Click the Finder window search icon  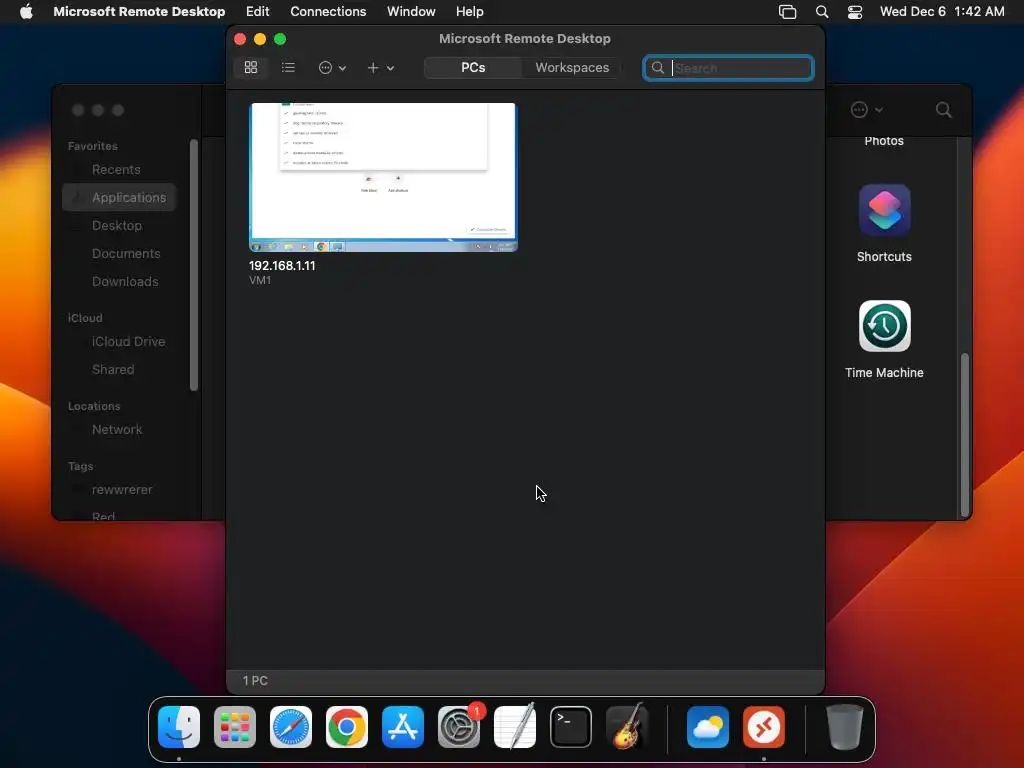[x=944, y=110]
